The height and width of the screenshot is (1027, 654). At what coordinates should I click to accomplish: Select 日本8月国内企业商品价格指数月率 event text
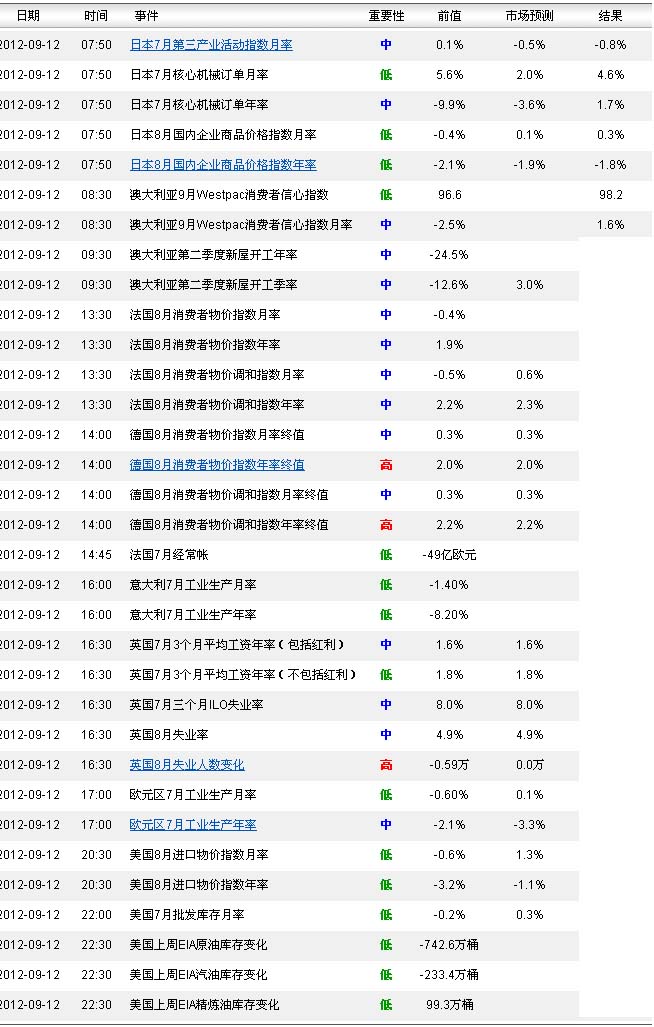tap(223, 135)
